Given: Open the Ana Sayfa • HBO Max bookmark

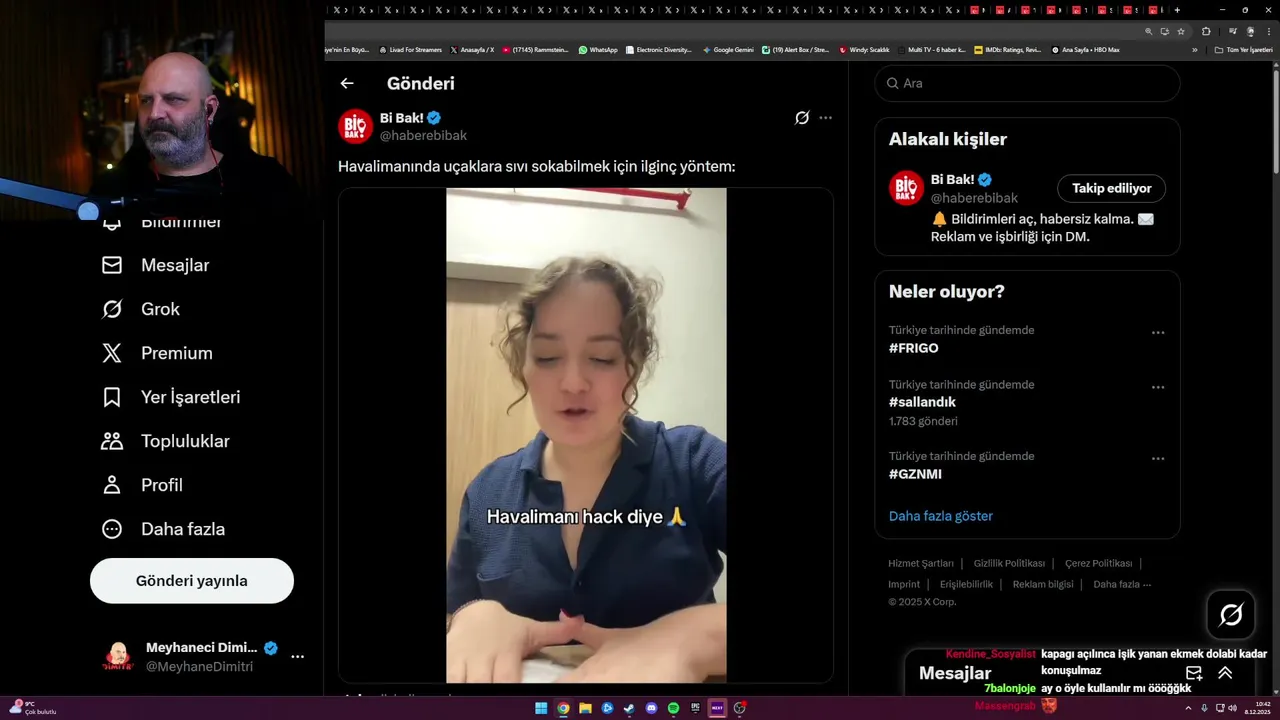Looking at the screenshot, I should (x=1085, y=50).
